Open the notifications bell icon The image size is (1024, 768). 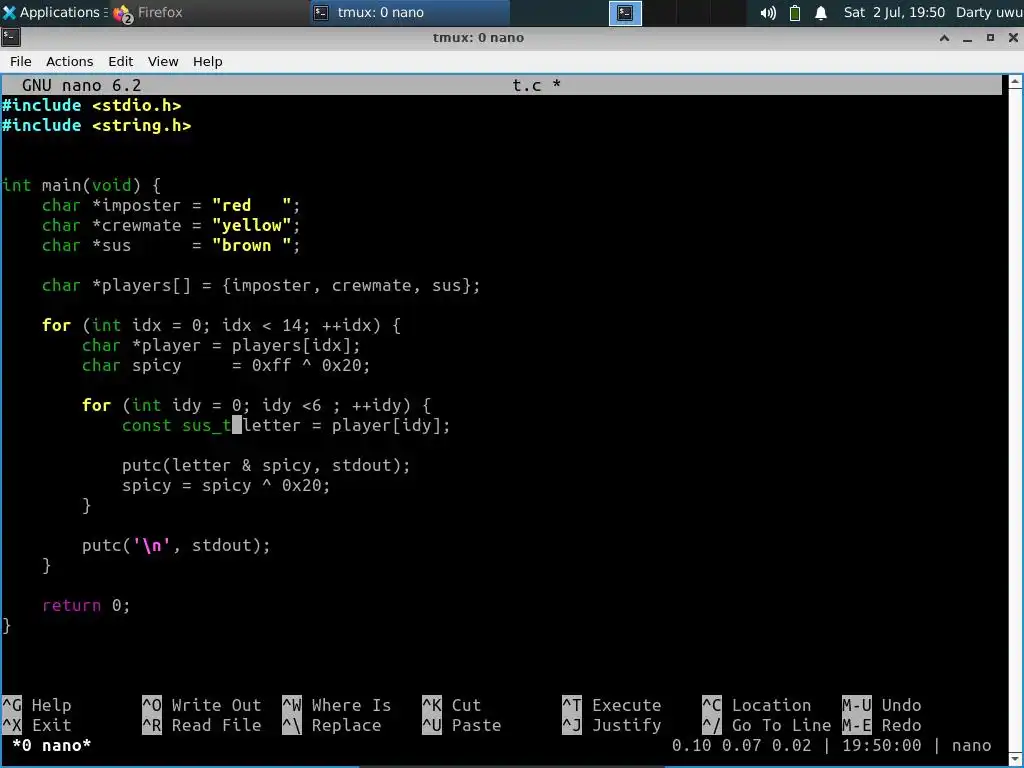821,13
